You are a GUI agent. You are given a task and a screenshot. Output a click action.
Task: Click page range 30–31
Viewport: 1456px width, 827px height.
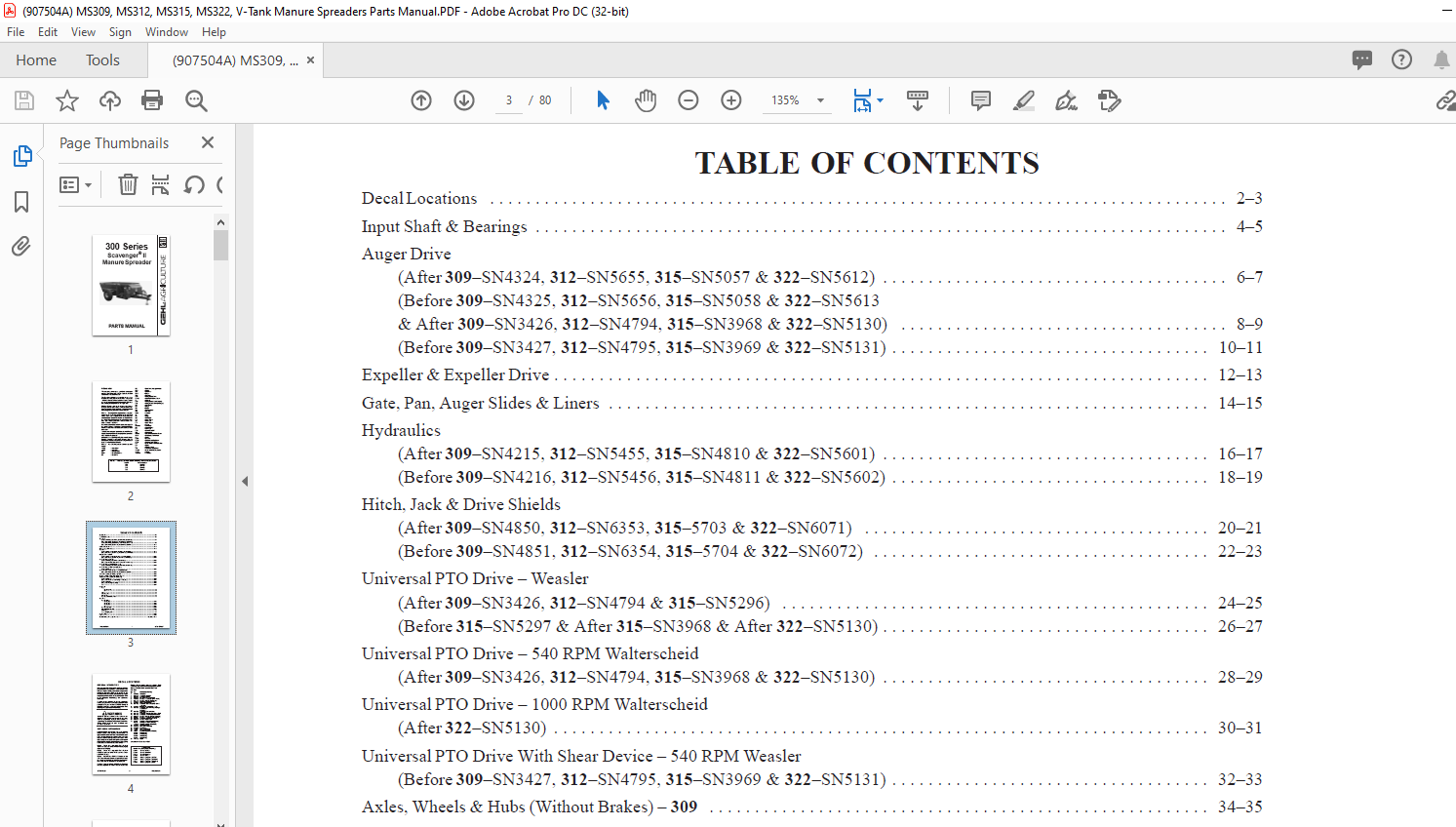(x=1240, y=728)
